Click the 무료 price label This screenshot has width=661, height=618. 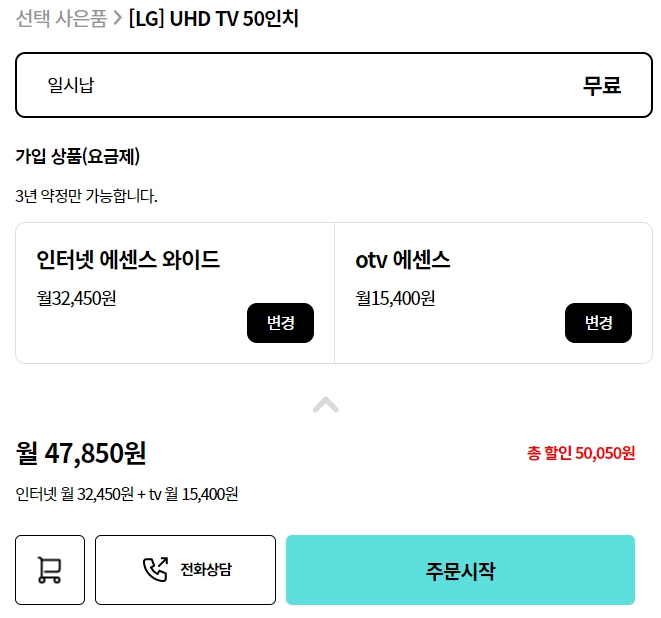tap(602, 85)
